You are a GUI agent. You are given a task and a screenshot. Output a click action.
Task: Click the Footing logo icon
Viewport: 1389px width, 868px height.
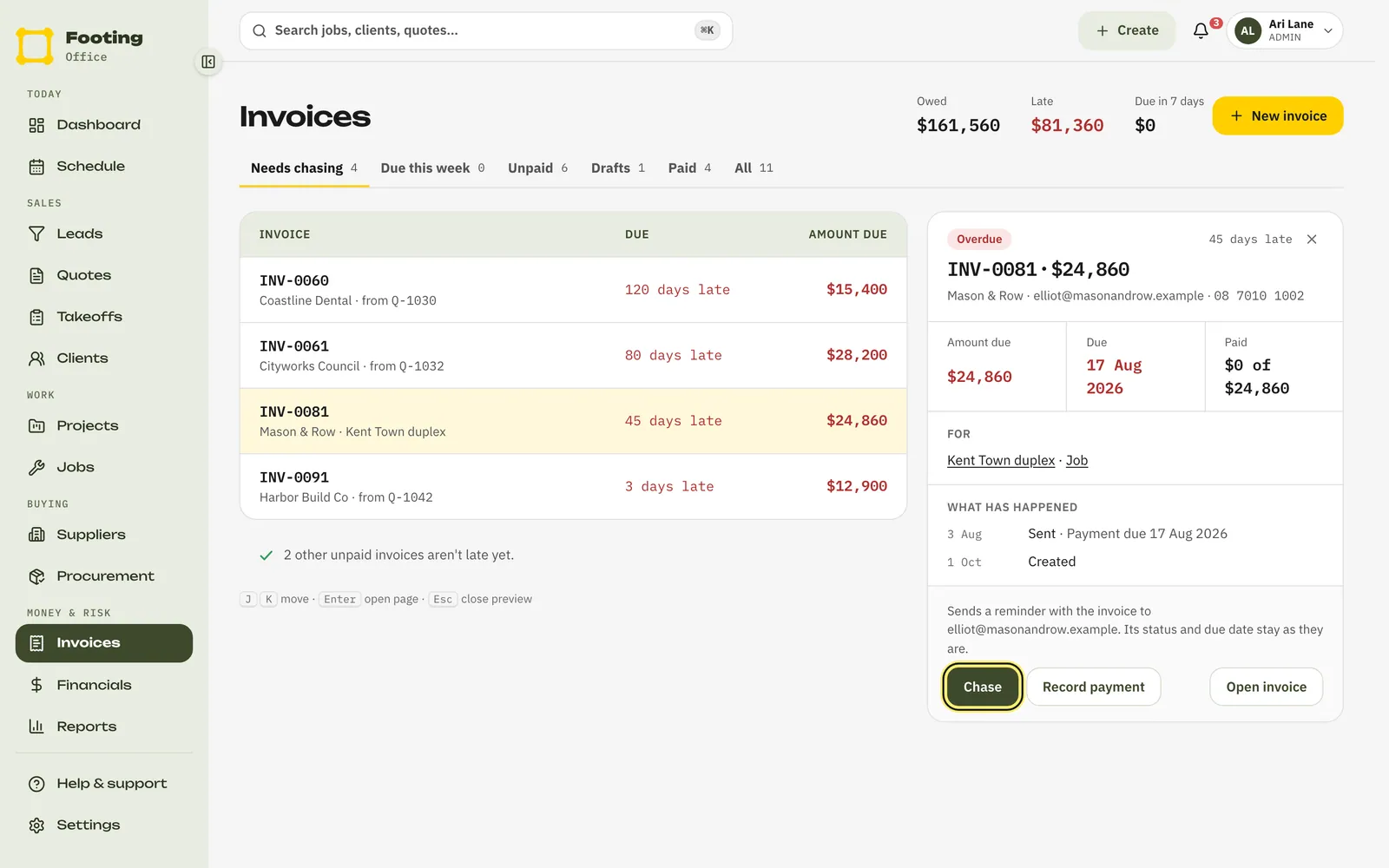(35, 46)
